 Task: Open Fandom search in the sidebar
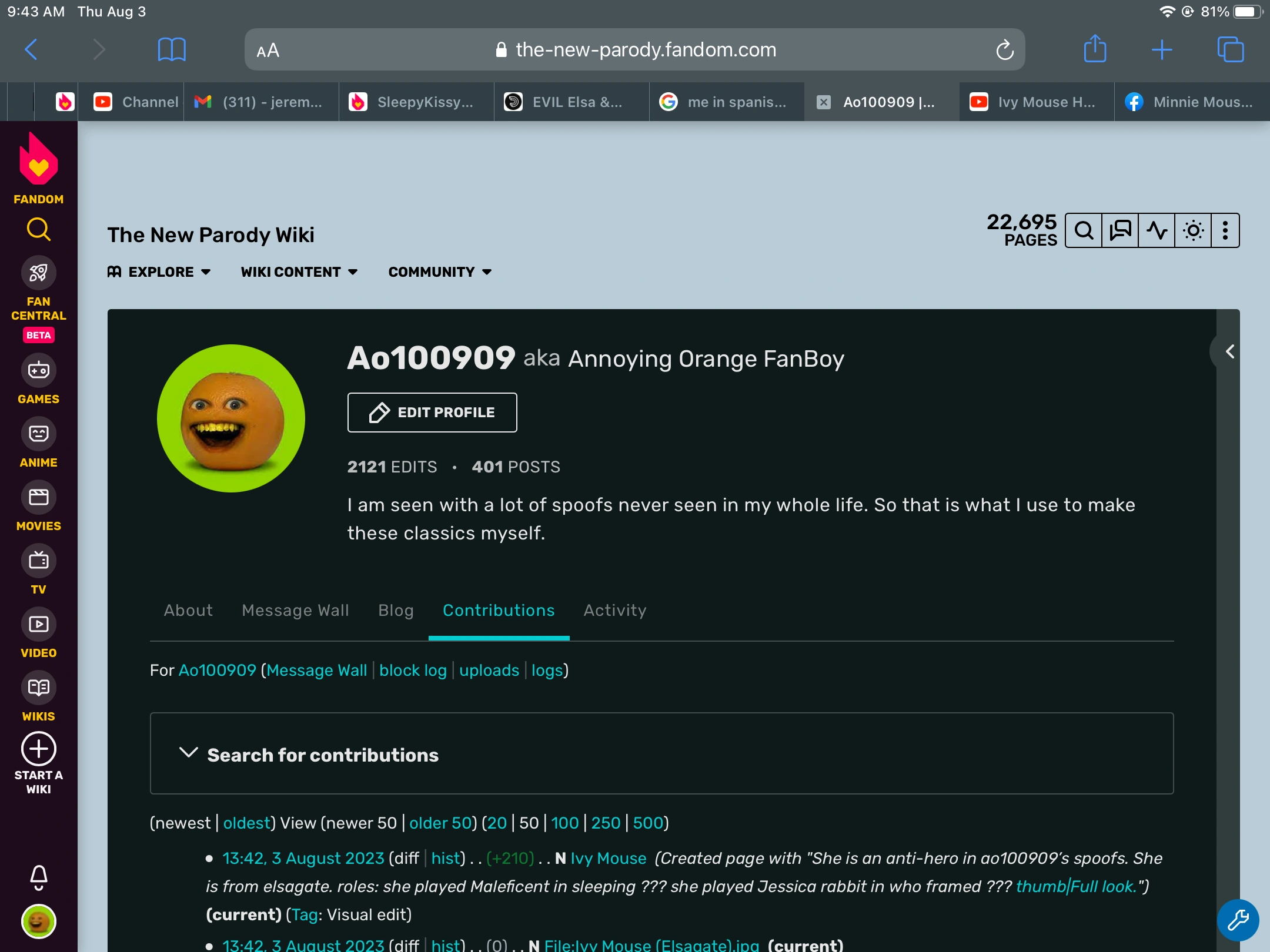point(38,229)
